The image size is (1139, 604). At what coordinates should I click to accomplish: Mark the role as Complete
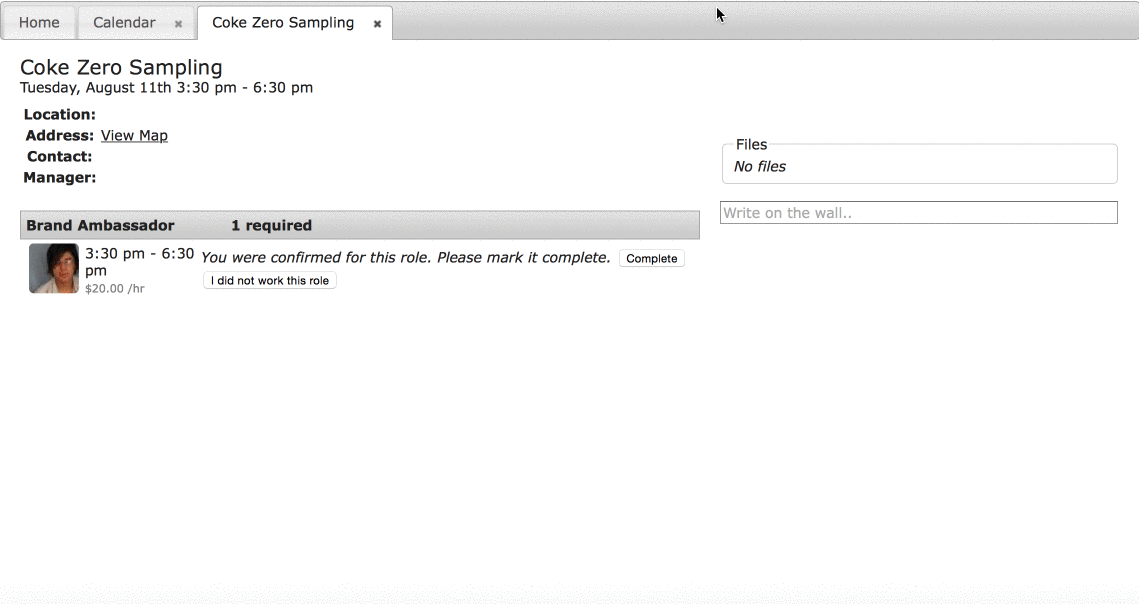click(652, 258)
